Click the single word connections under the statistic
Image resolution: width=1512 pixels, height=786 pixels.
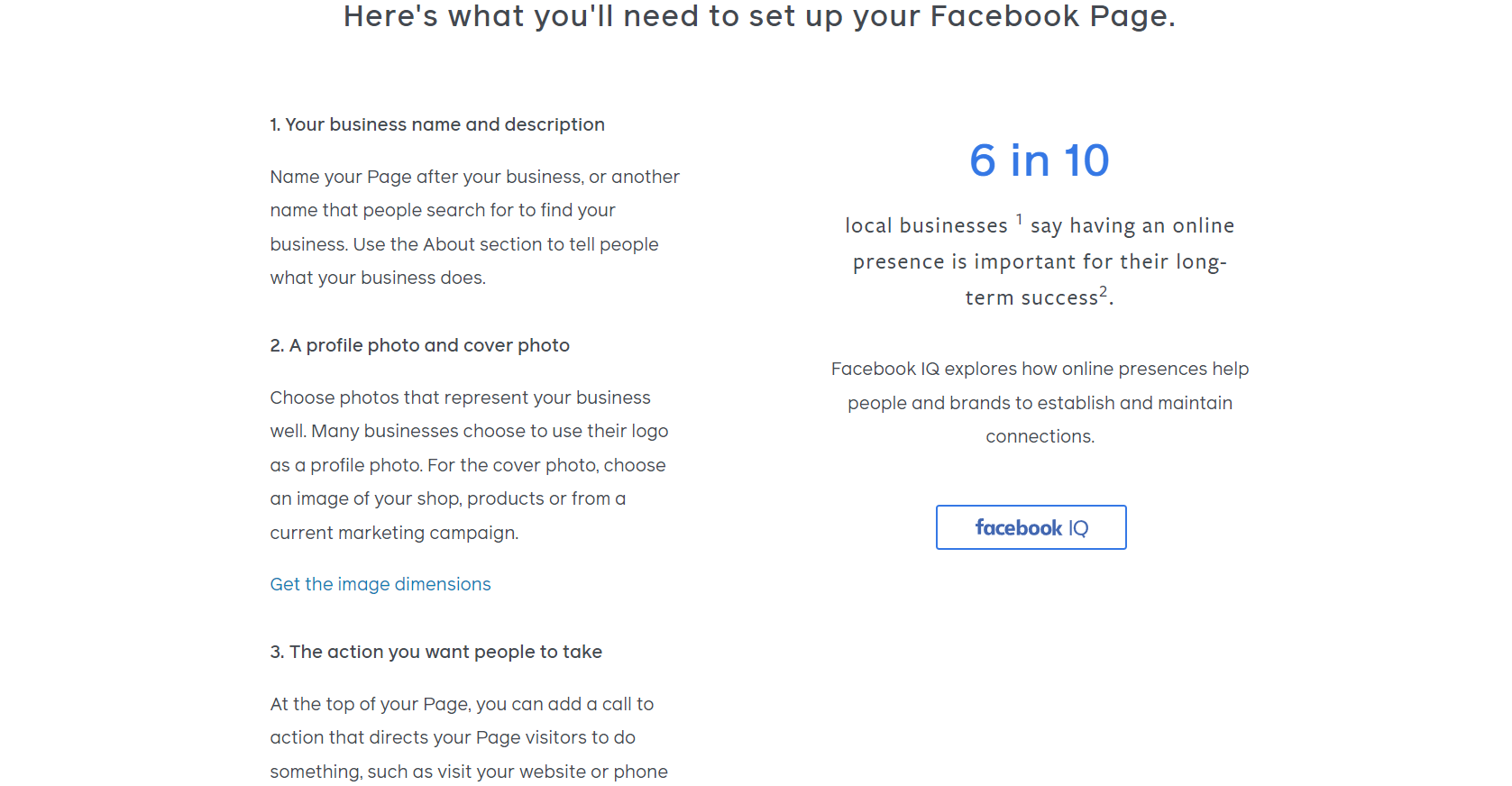click(1040, 436)
